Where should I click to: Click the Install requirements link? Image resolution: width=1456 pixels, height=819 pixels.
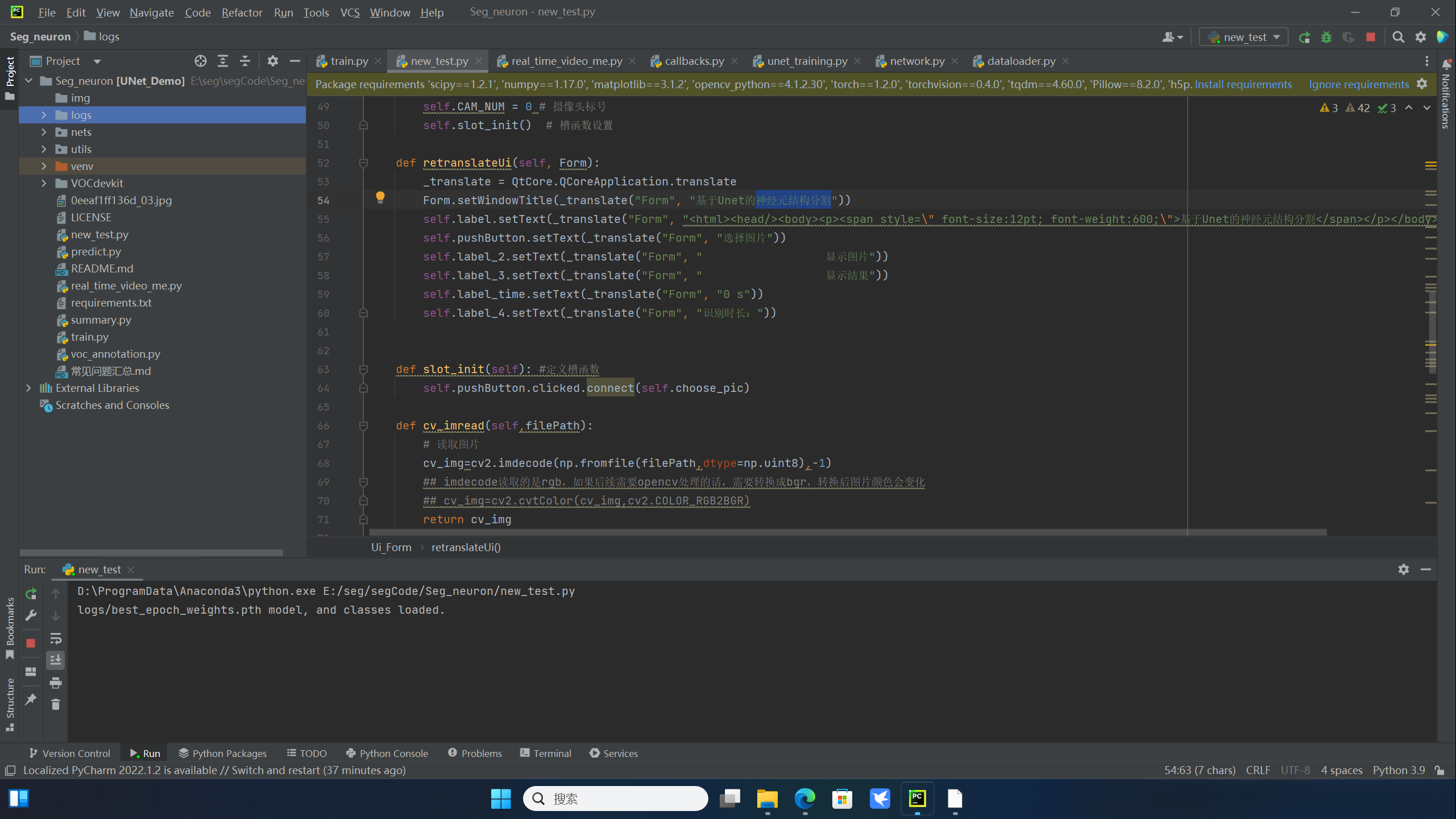tap(1243, 84)
